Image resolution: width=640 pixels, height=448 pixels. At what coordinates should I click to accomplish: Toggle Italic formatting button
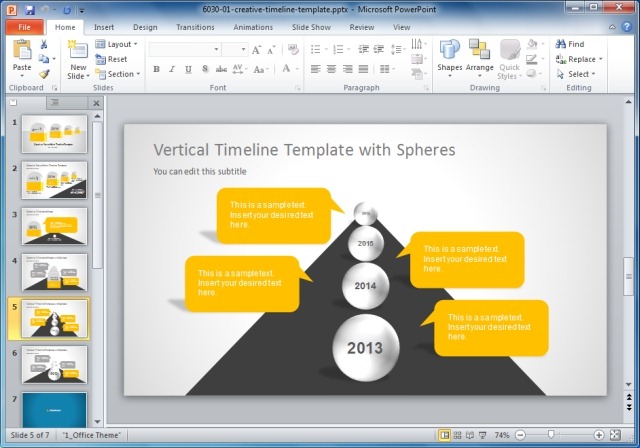coord(172,69)
